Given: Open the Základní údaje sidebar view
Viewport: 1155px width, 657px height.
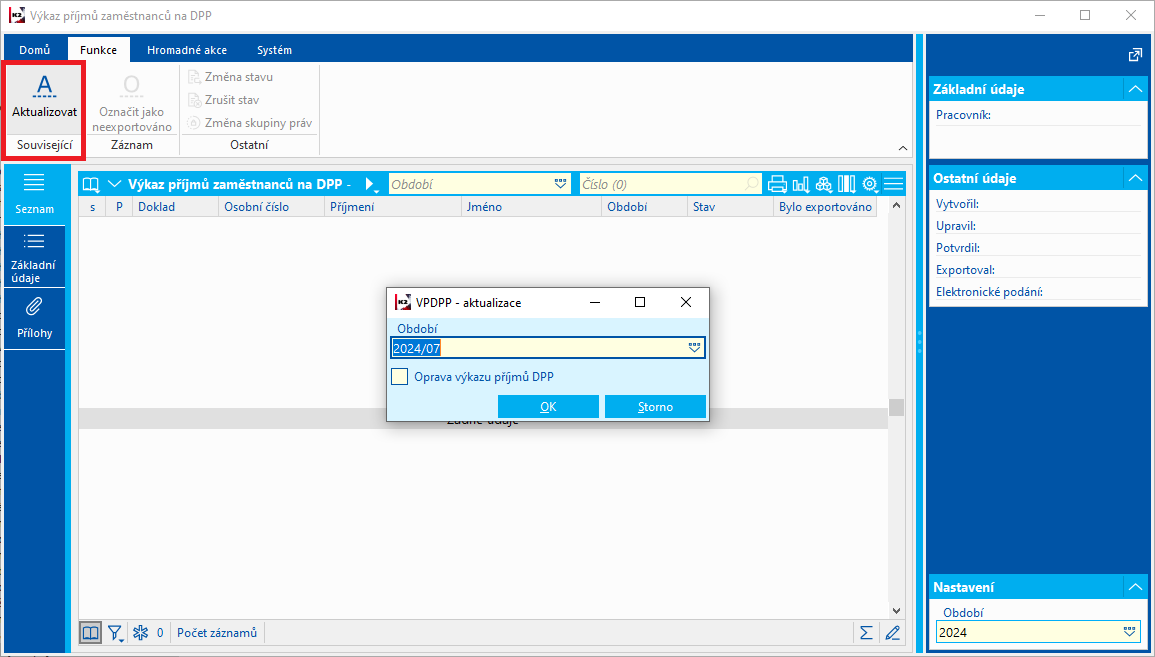Looking at the screenshot, I should tap(35, 256).
